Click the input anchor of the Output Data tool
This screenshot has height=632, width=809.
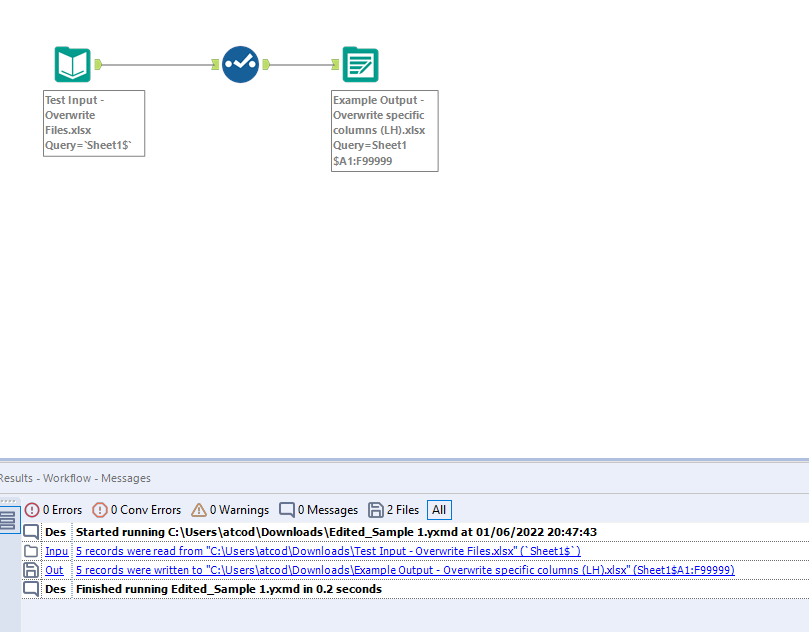(x=336, y=63)
